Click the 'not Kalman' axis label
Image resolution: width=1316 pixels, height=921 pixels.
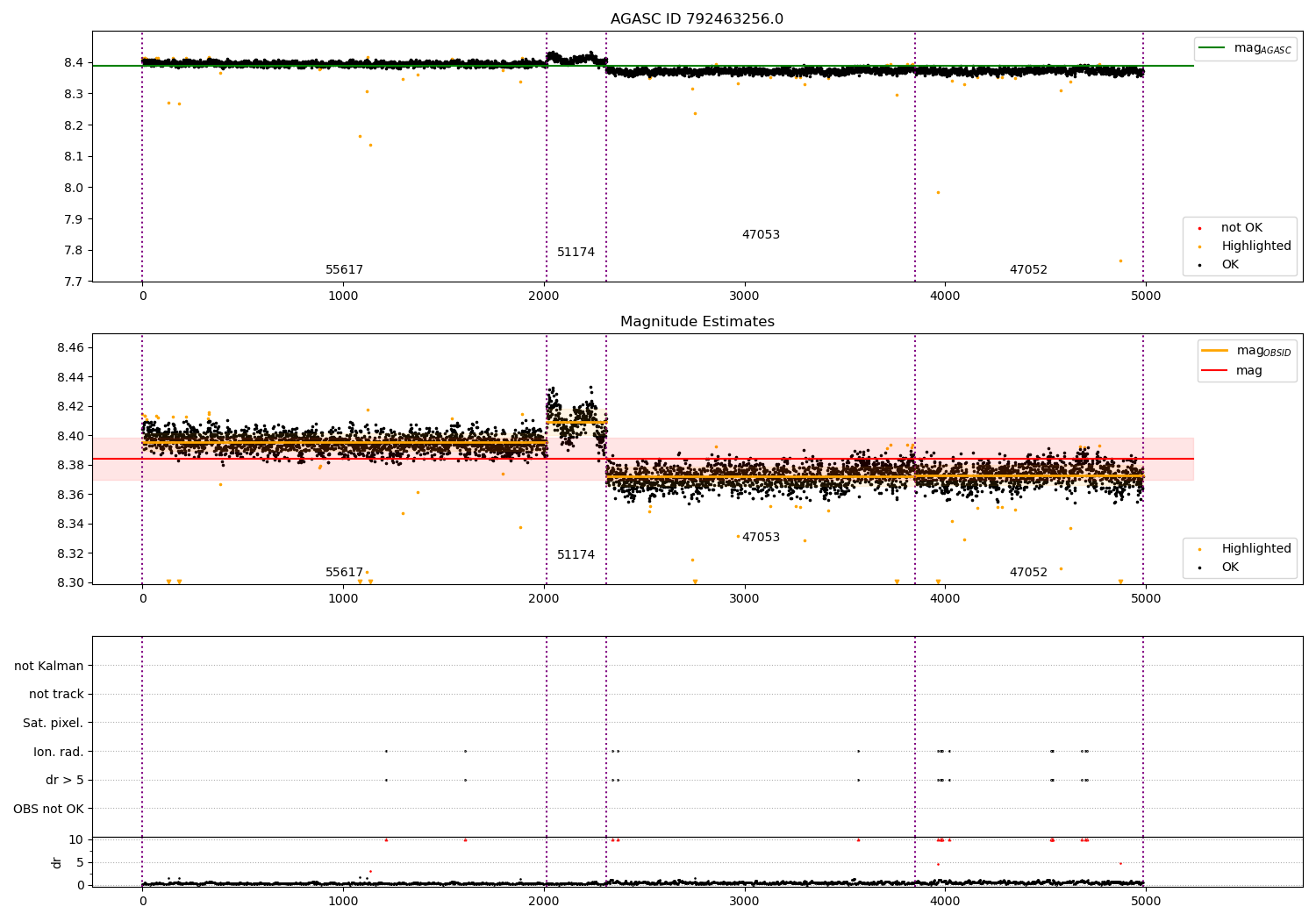coord(49,666)
